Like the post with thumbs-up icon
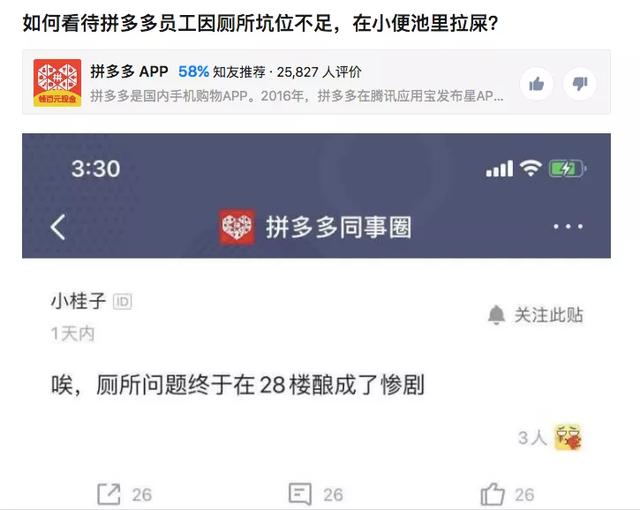This screenshot has height=510, width=640. 493,494
